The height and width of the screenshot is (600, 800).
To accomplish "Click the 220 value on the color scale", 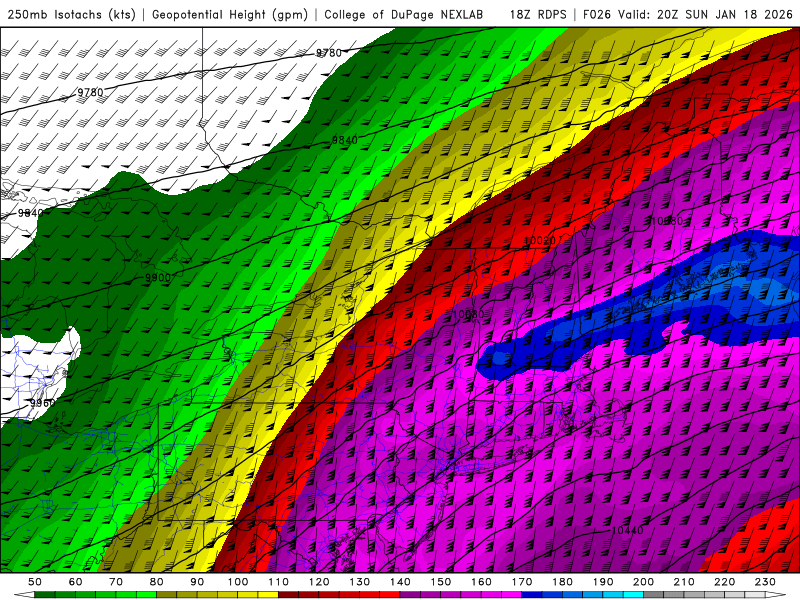I will click(x=724, y=582).
